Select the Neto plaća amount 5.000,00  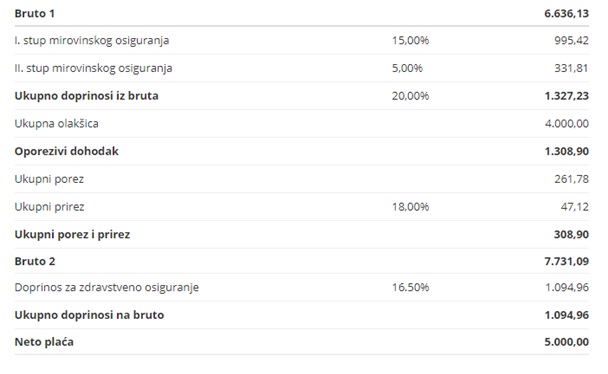567,342
